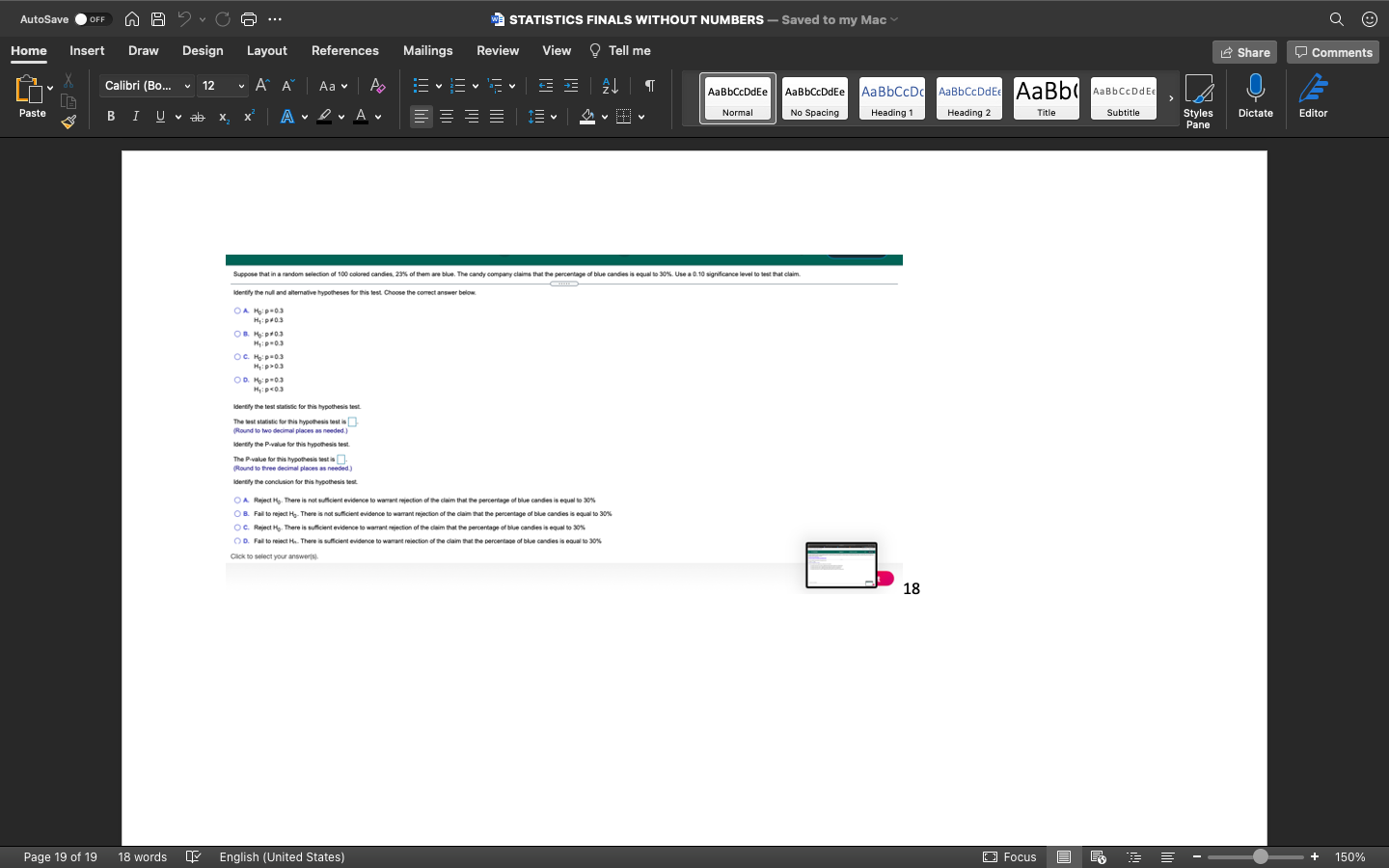Toggle bold formatting
Image resolution: width=1389 pixels, height=868 pixels.
click(110, 116)
